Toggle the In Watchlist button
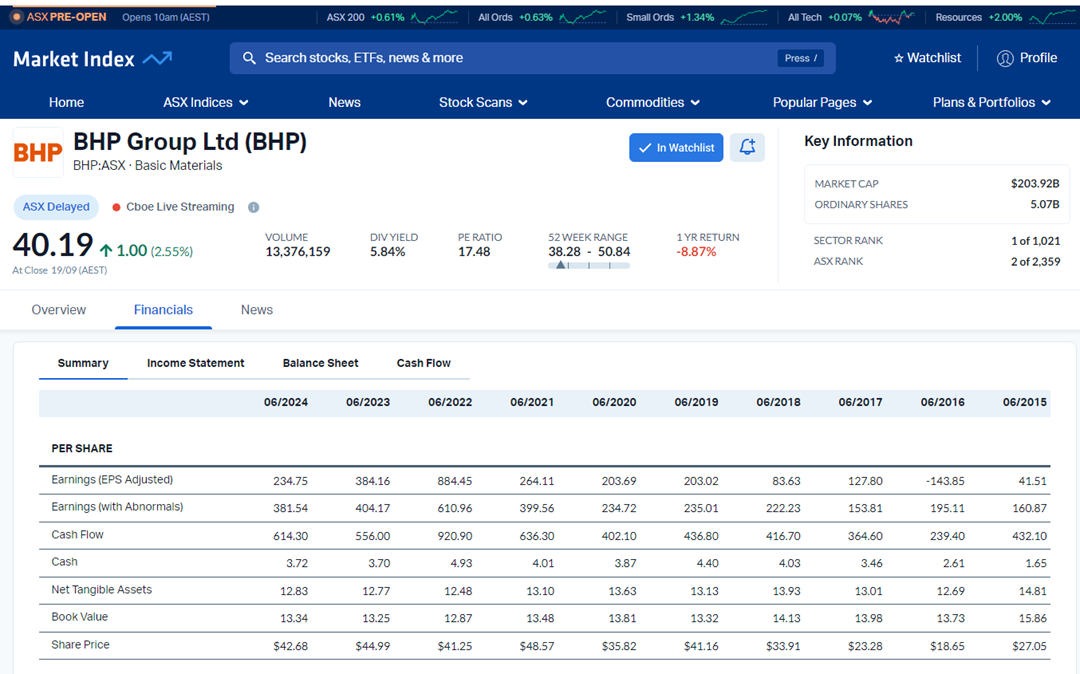The width and height of the screenshot is (1080, 674). coord(676,148)
